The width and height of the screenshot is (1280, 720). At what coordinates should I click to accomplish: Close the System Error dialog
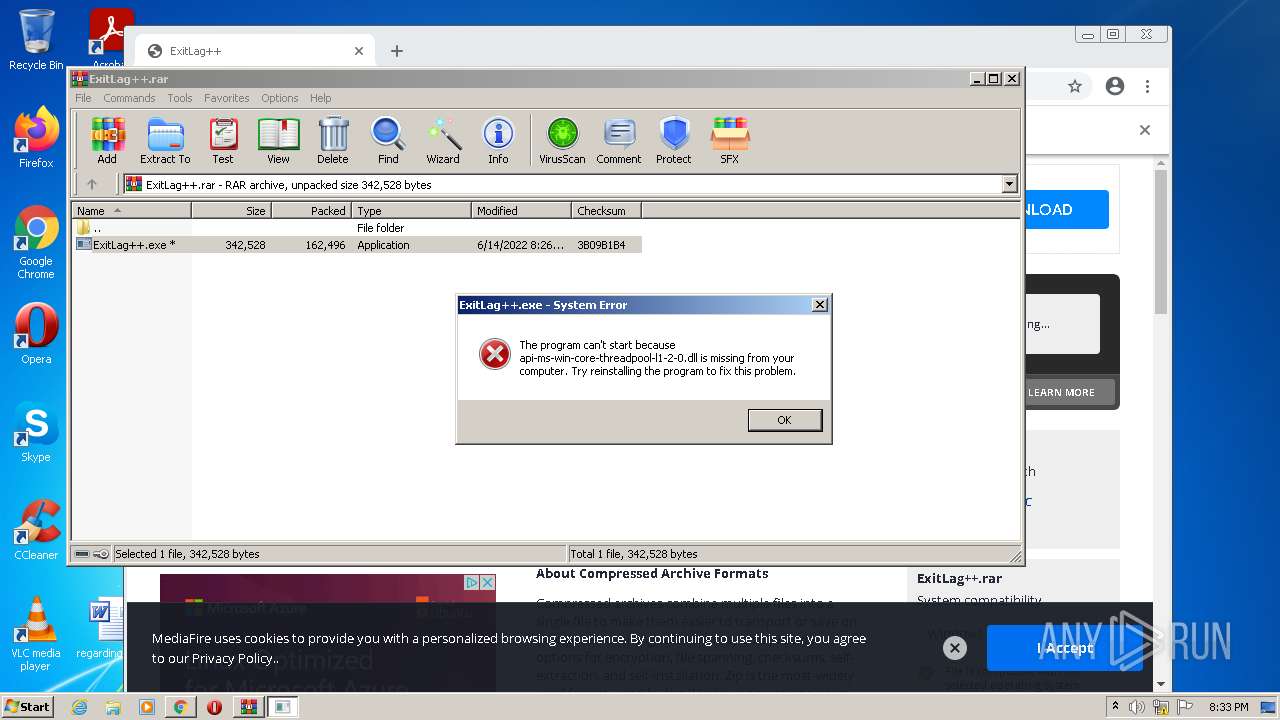pyautogui.click(x=820, y=305)
